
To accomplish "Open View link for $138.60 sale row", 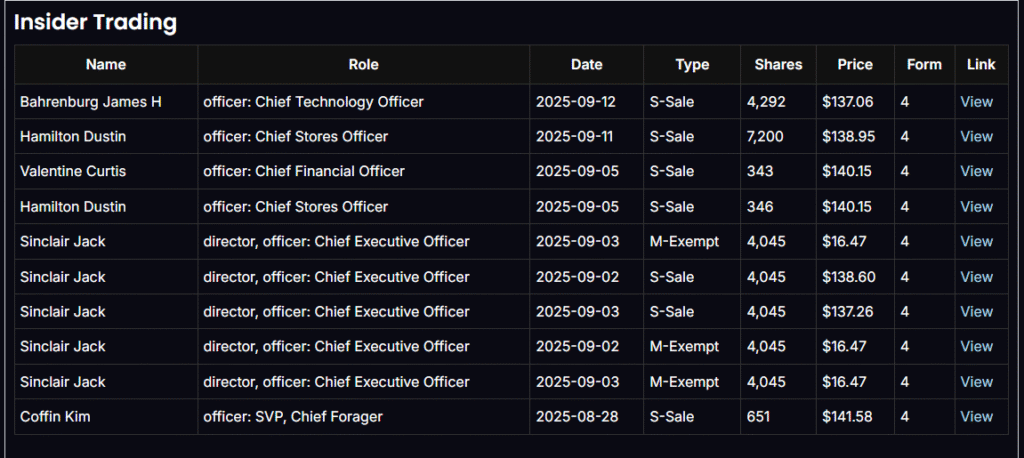I will click(976, 276).
